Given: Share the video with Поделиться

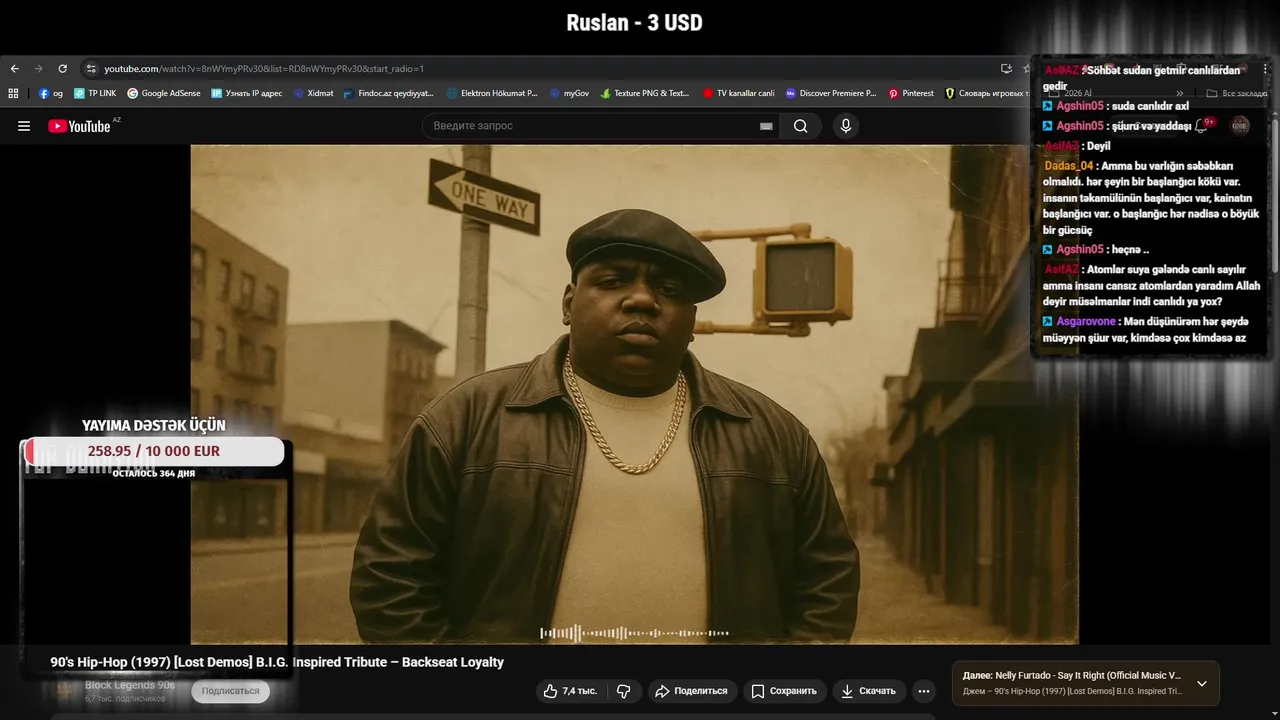Looking at the screenshot, I should pyautogui.click(x=692, y=691).
